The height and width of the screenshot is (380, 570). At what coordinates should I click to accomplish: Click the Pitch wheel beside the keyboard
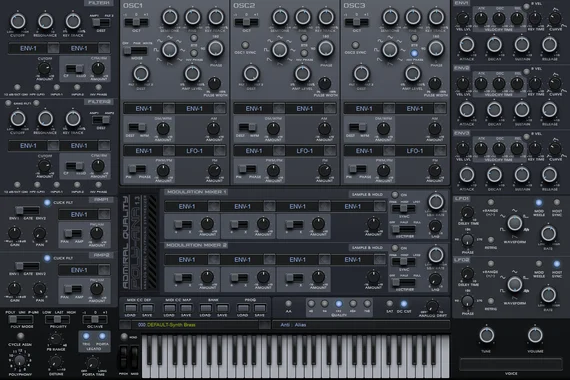point(124,357)
